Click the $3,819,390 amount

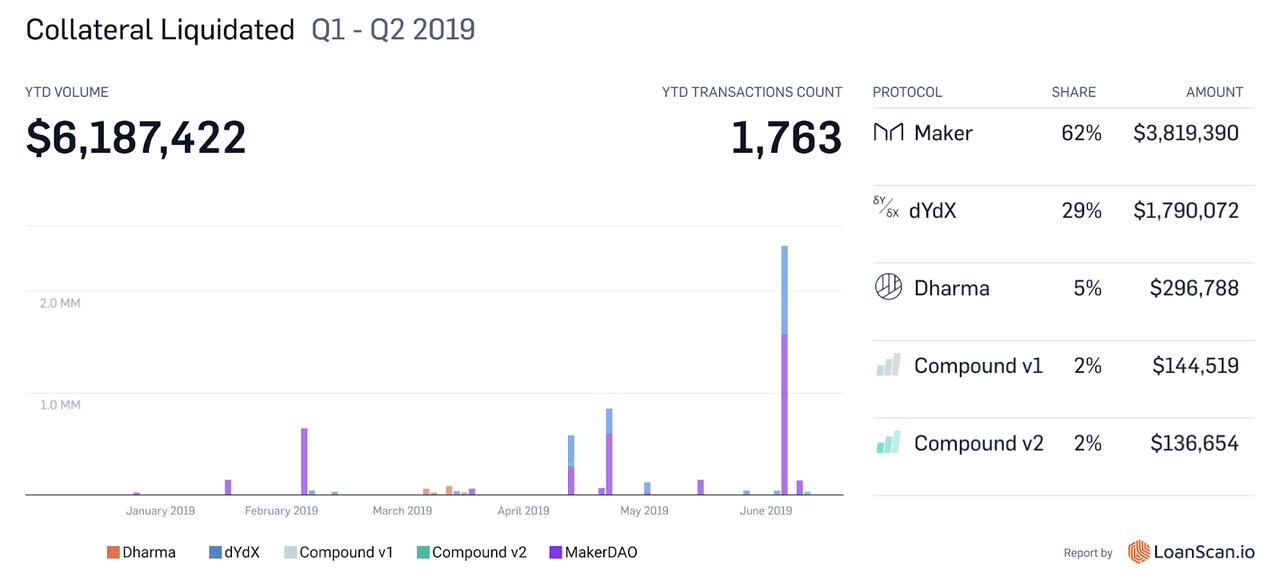pyautogui.click(x=1186, y=133)
